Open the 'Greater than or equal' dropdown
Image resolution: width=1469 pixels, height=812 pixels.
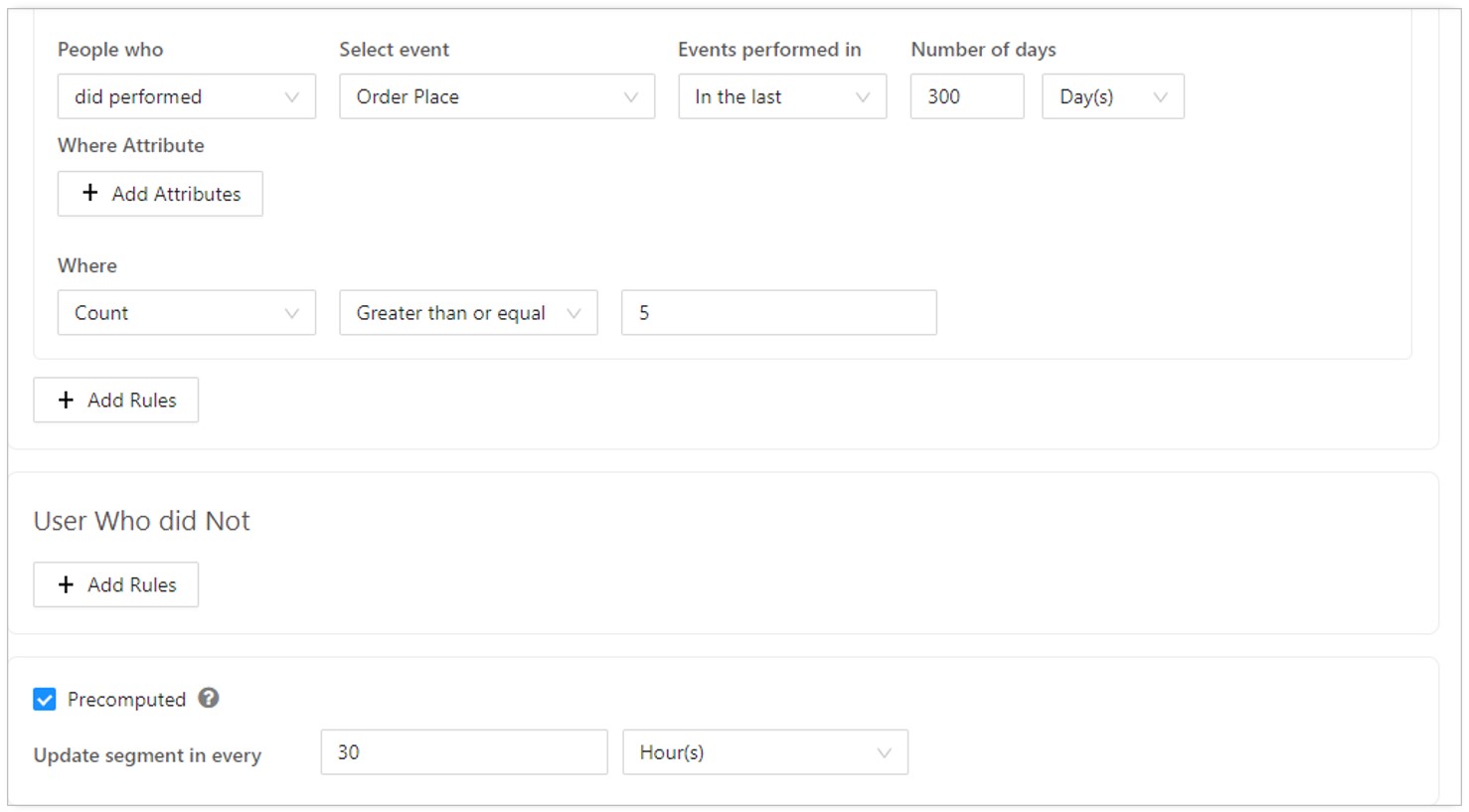tap(468, 313)
